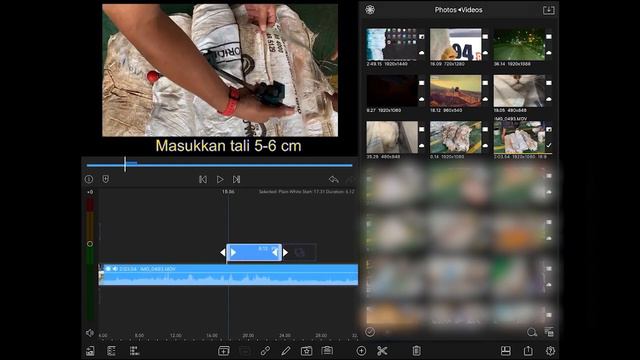This screenshot has height=360, width=640.
Task: Select the IMG_0493.MOV main track clip
Action: point(229,274)
